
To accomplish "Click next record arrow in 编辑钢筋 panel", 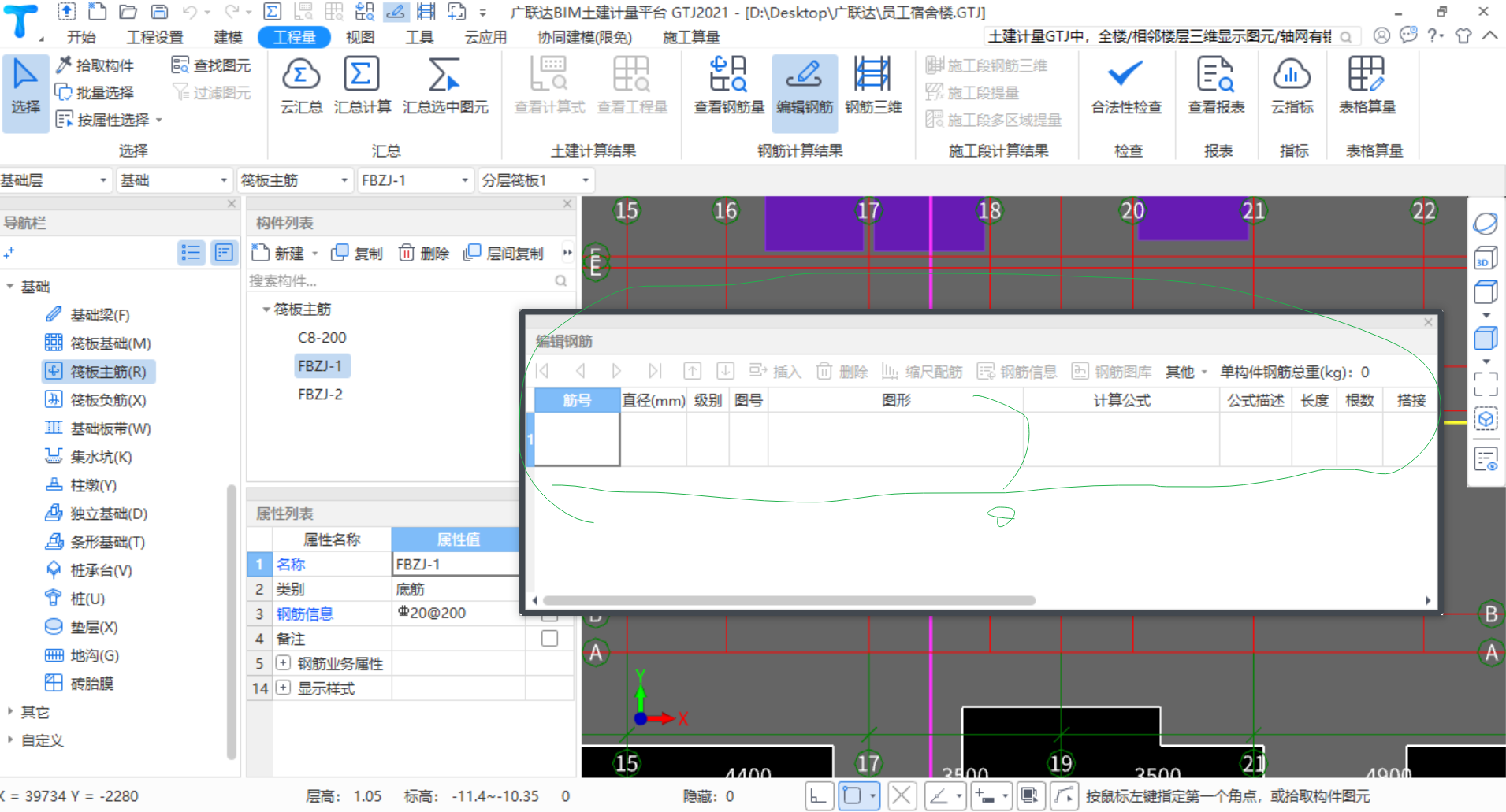I will coord(616,371).
